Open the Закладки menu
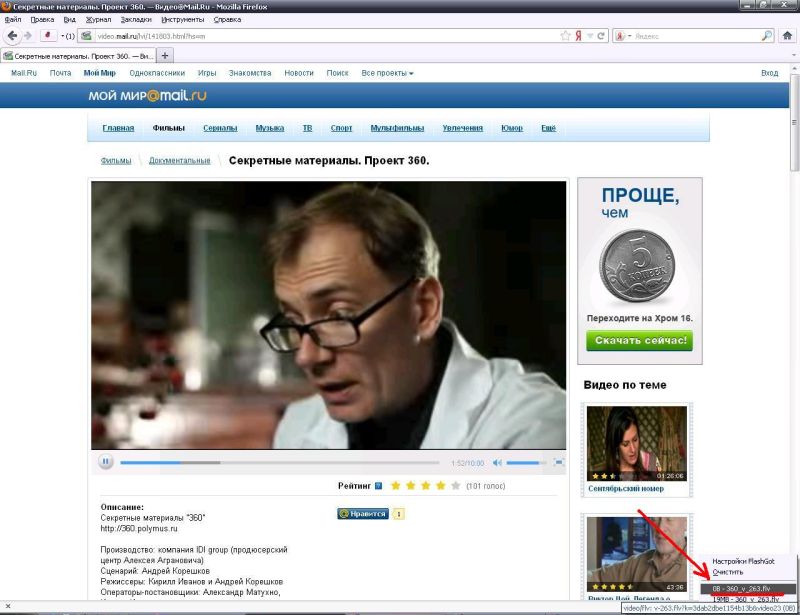Image resolution: width=800 pixels, height=615 pixels. [136, 19]
